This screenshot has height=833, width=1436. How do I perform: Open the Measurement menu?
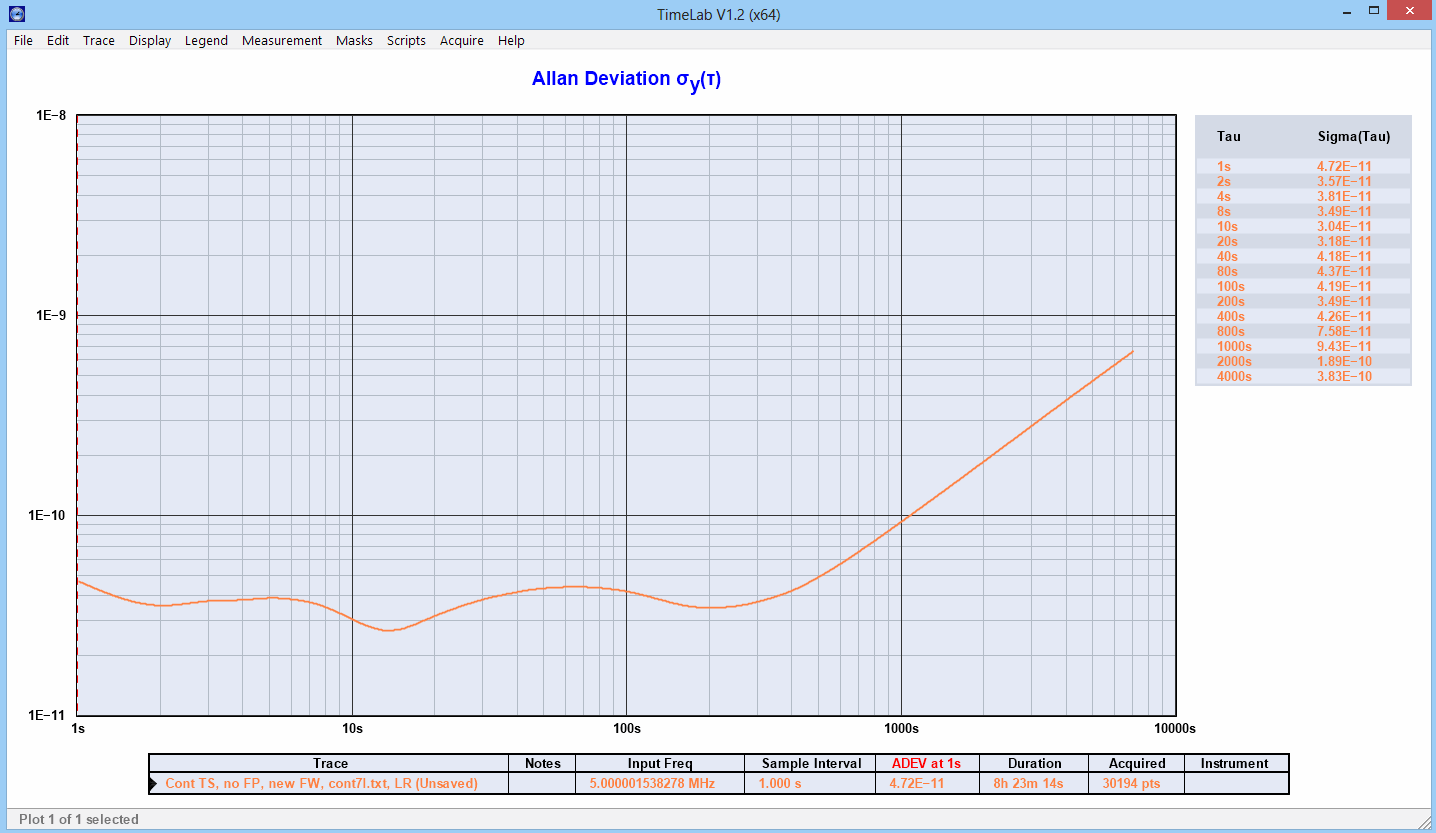point(282,41)
